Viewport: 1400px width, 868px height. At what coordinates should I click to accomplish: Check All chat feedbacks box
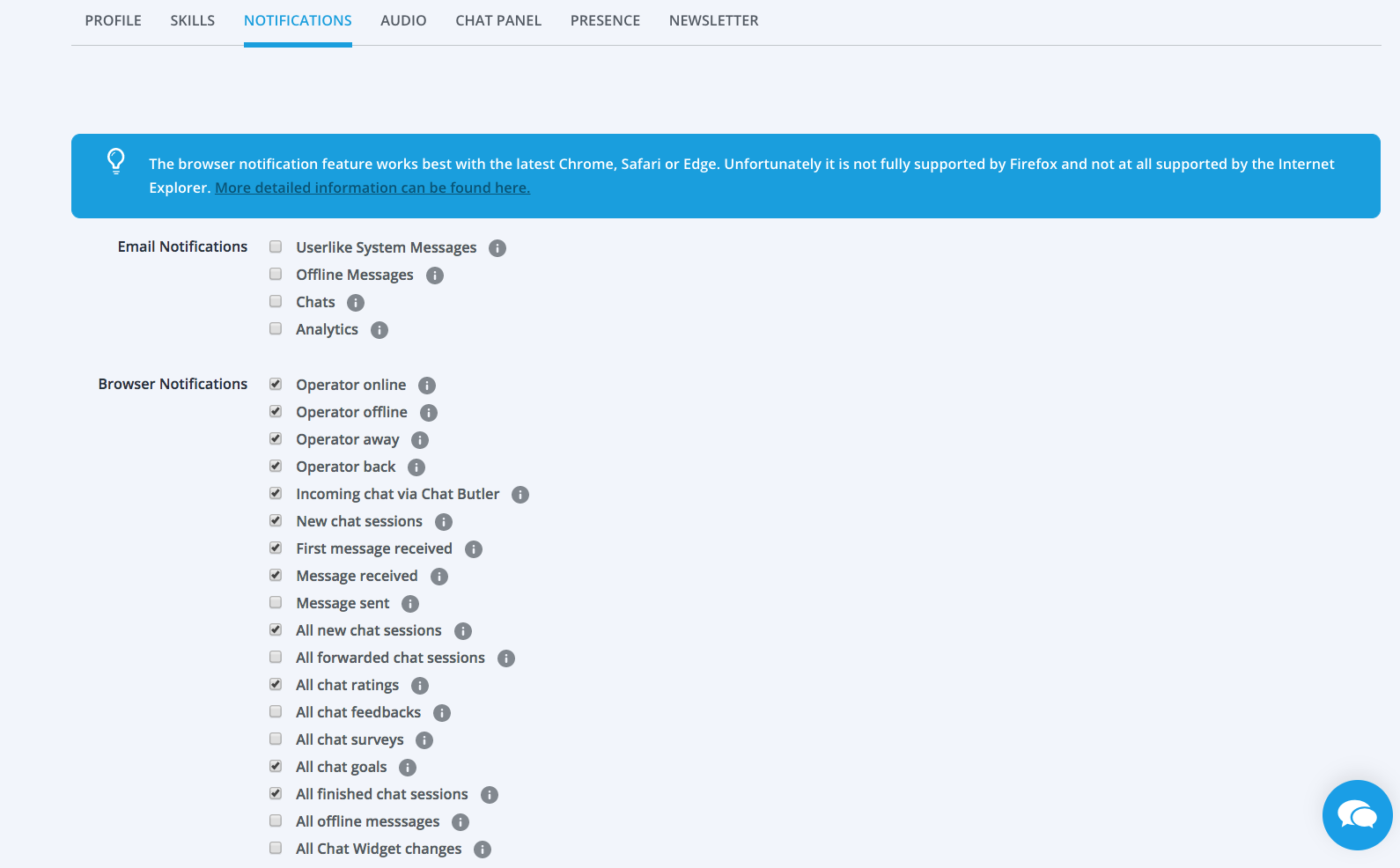(276, 711)
